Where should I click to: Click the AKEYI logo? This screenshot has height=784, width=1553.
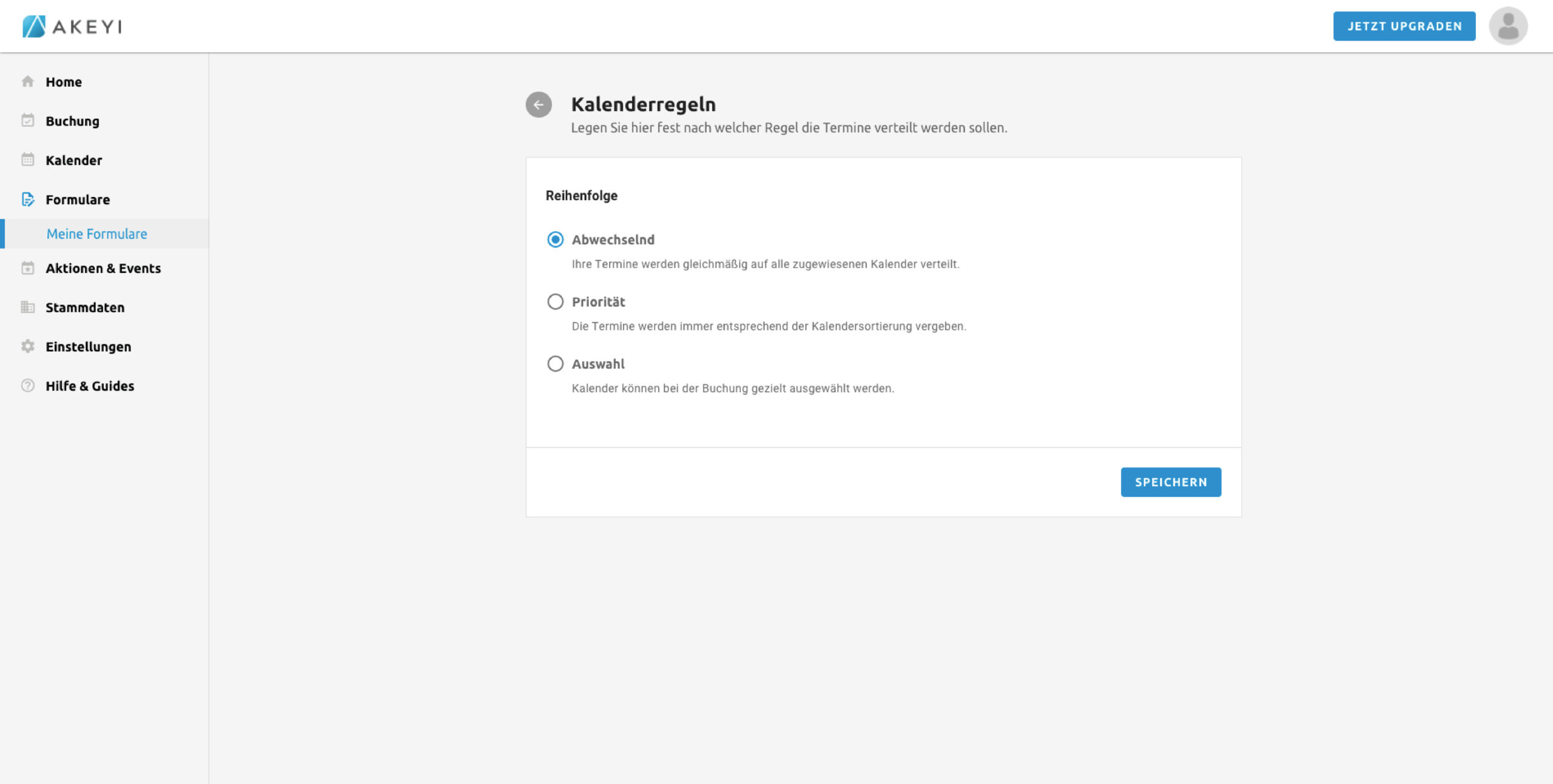(72, 26)
